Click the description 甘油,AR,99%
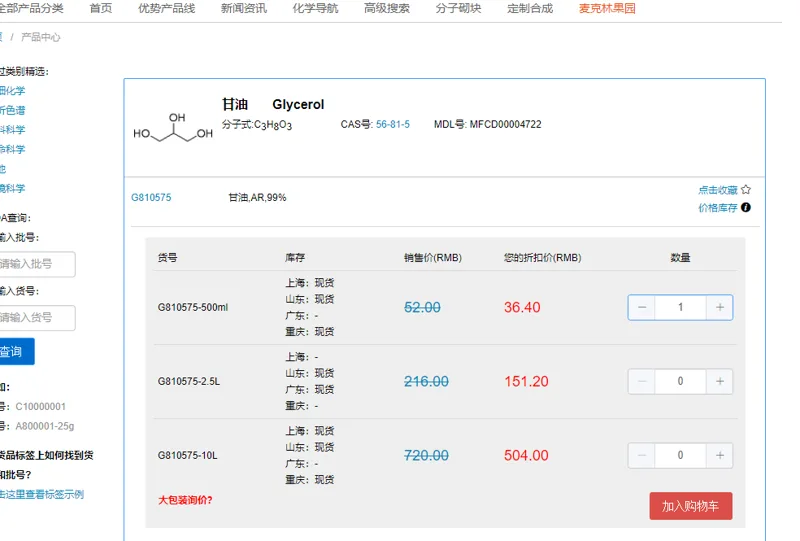Screen dimensions: 800x541 tap(257, 198)
